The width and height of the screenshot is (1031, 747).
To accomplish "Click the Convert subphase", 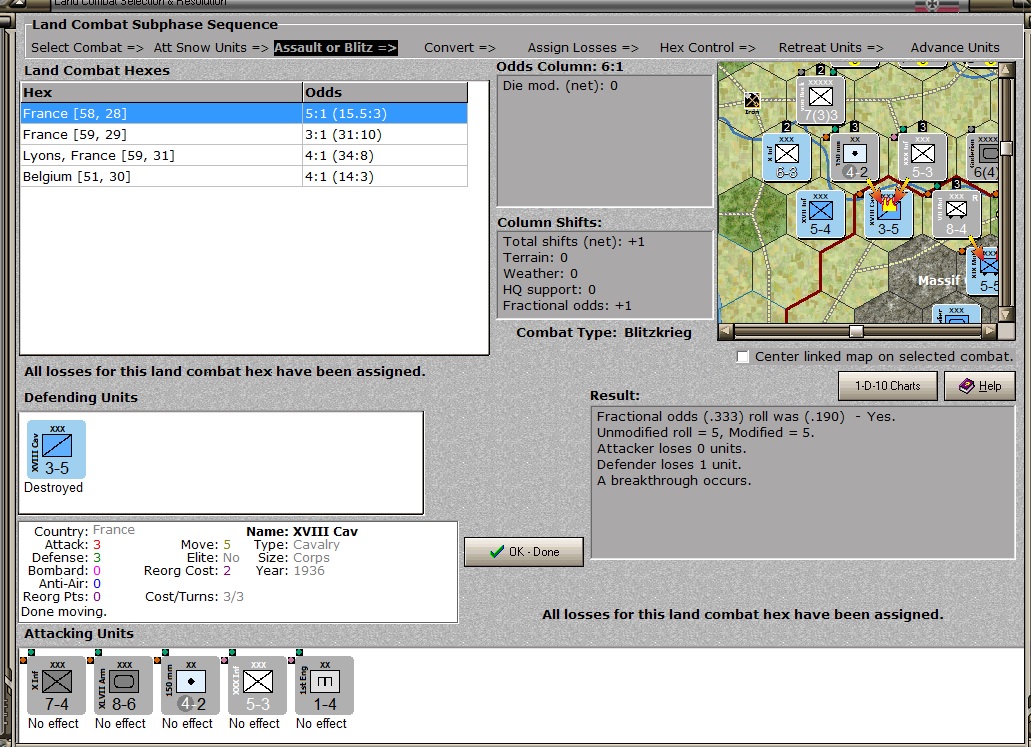I will [460, 47].
